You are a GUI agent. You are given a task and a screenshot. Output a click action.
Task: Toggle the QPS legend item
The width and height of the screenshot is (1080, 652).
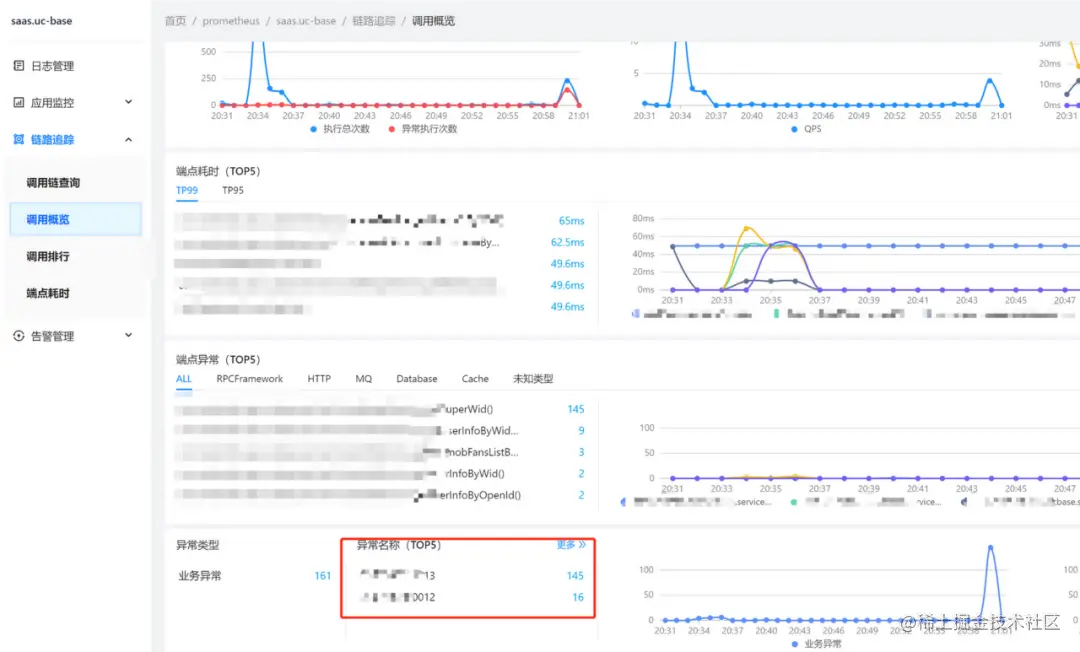pos(807,129)
